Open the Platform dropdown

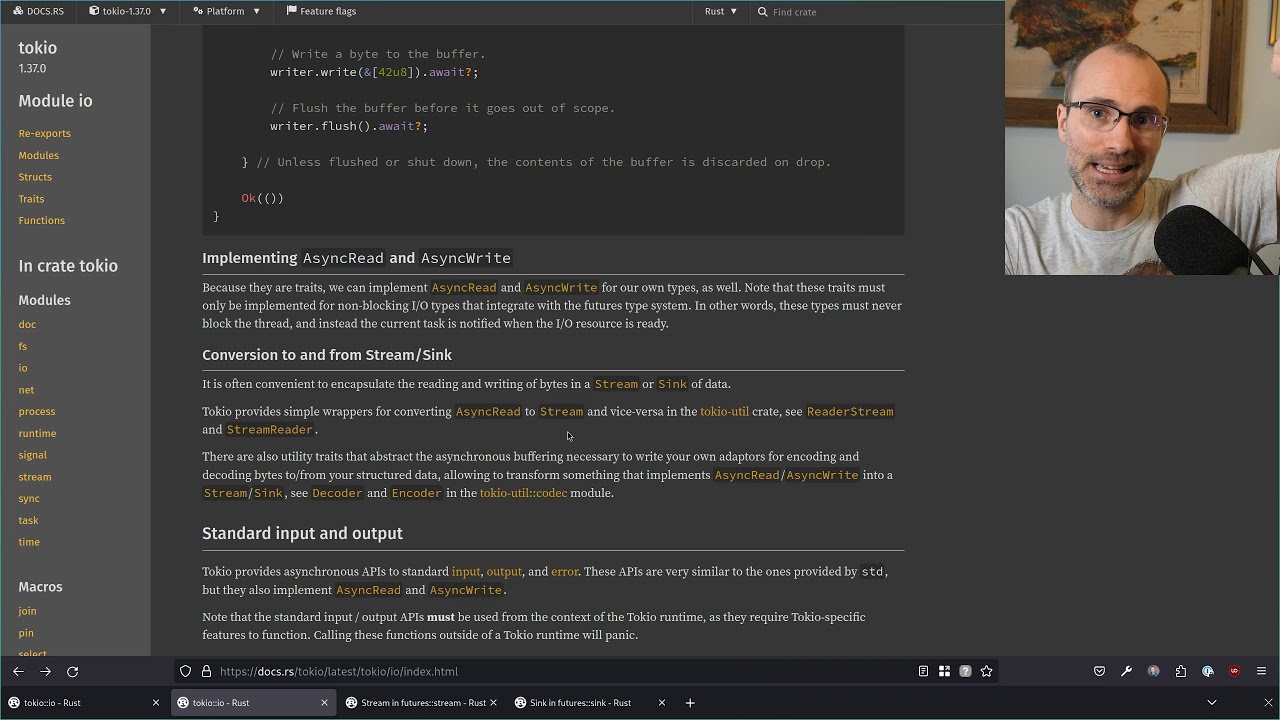tap(226, 11)
